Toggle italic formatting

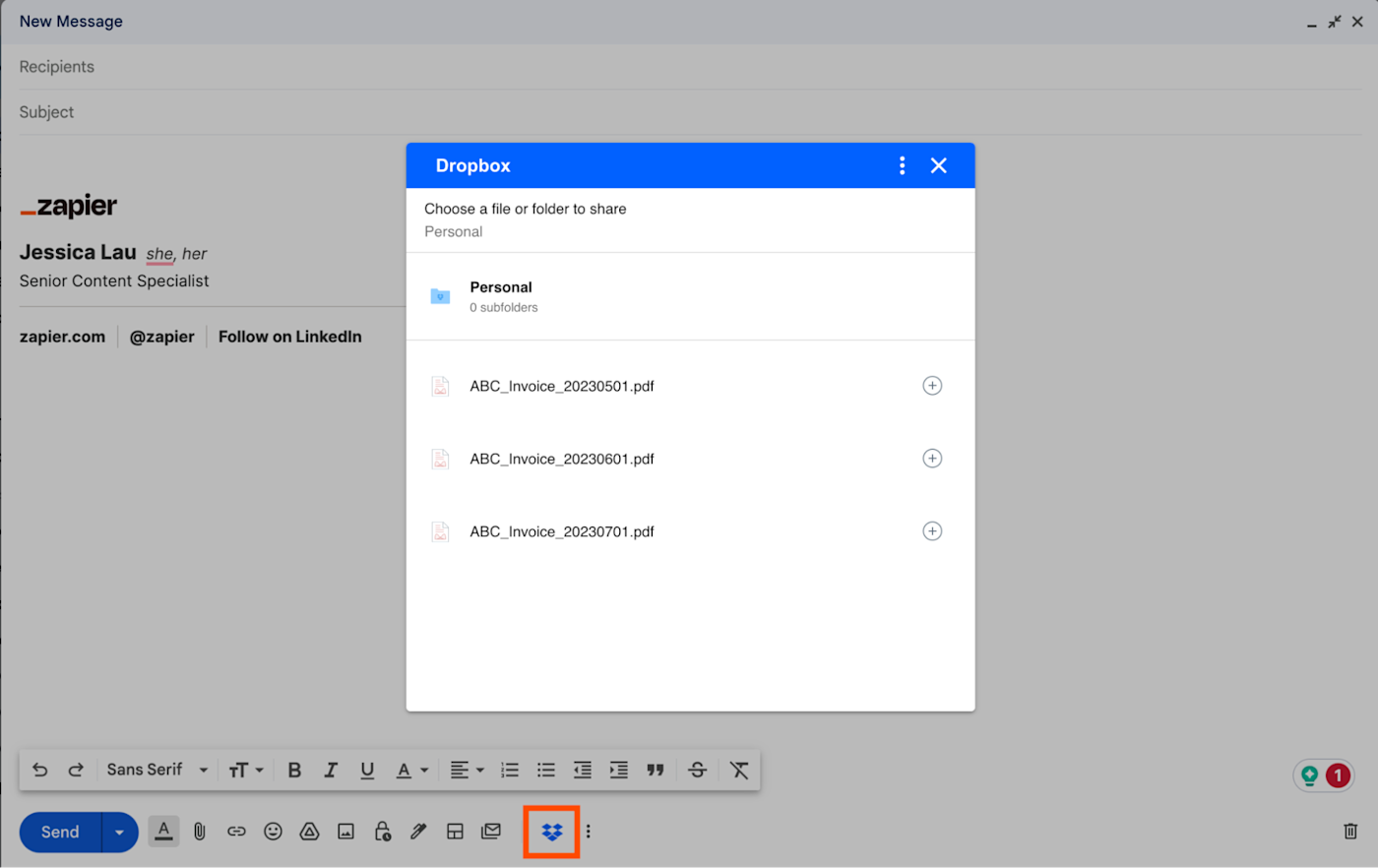[331, 770]
